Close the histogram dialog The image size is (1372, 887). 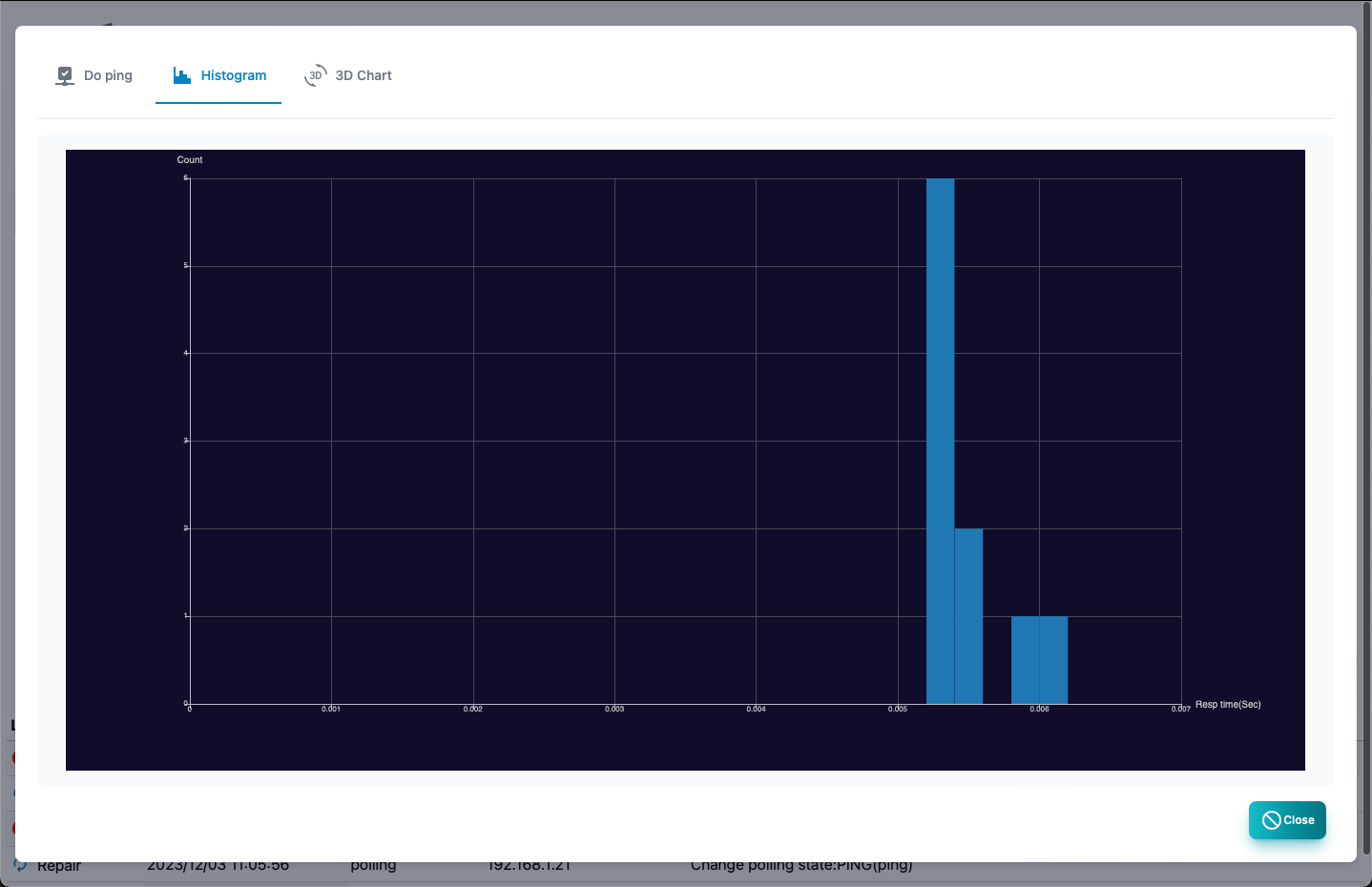pos(1287,820)
